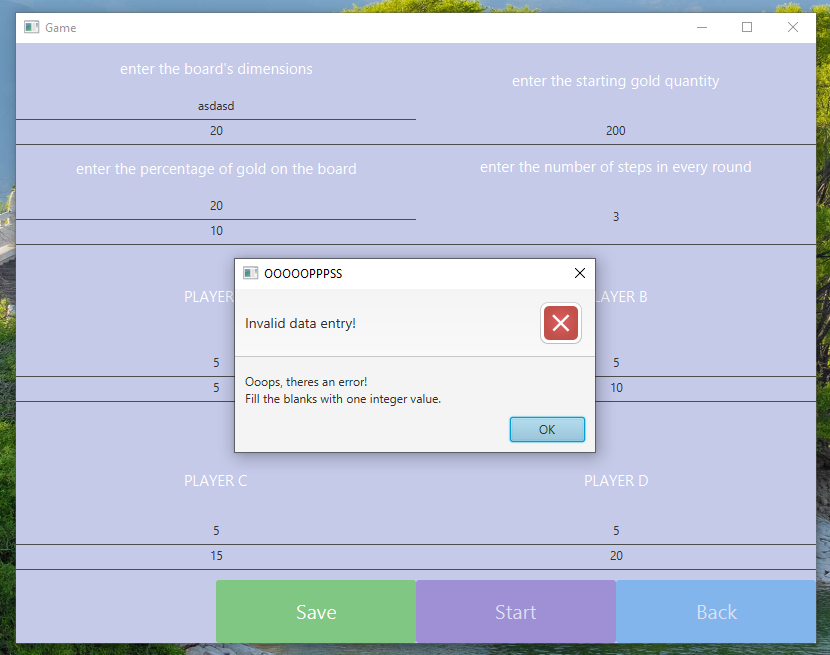Click the blue Back button
830x655 pixels.
716,612
